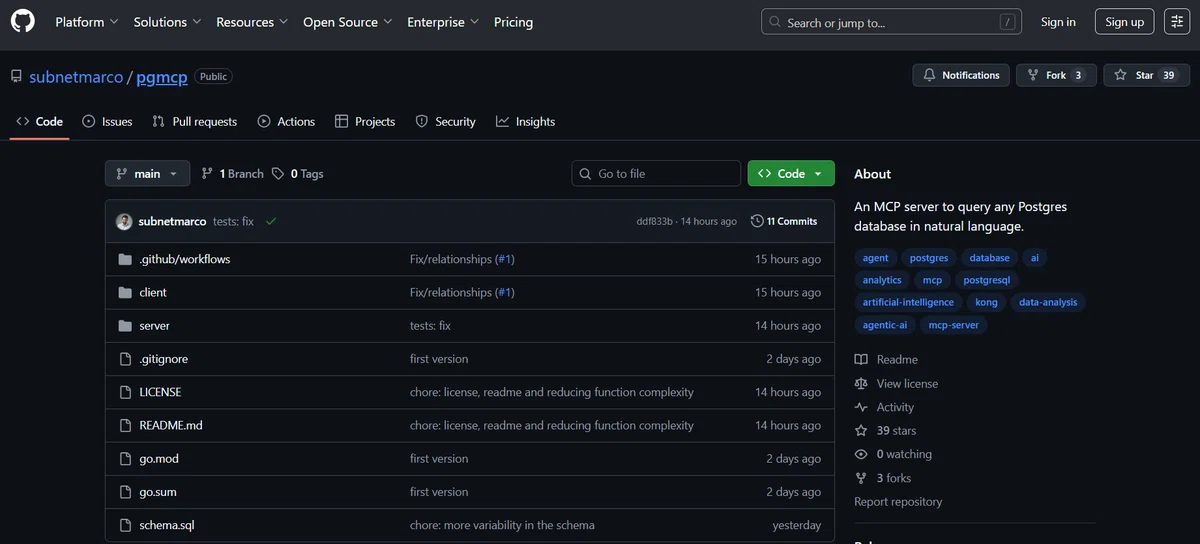Image resolution: width=1200 pixels, height=544 pixels.
Task: Click the folder icon for server
Action: (125, 325)
